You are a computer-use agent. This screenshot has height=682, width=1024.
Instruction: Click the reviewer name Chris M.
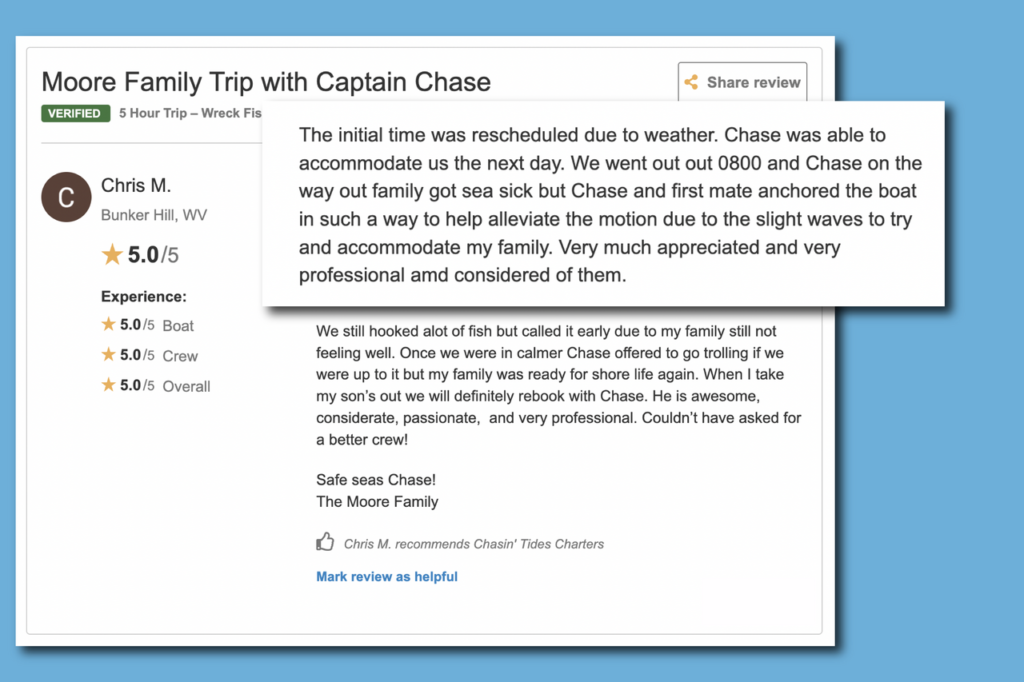tap(136, 186)
